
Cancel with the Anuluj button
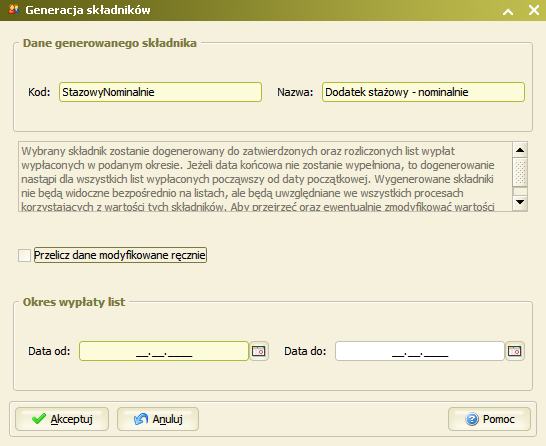pyautogui.click(x=158, y=419)
